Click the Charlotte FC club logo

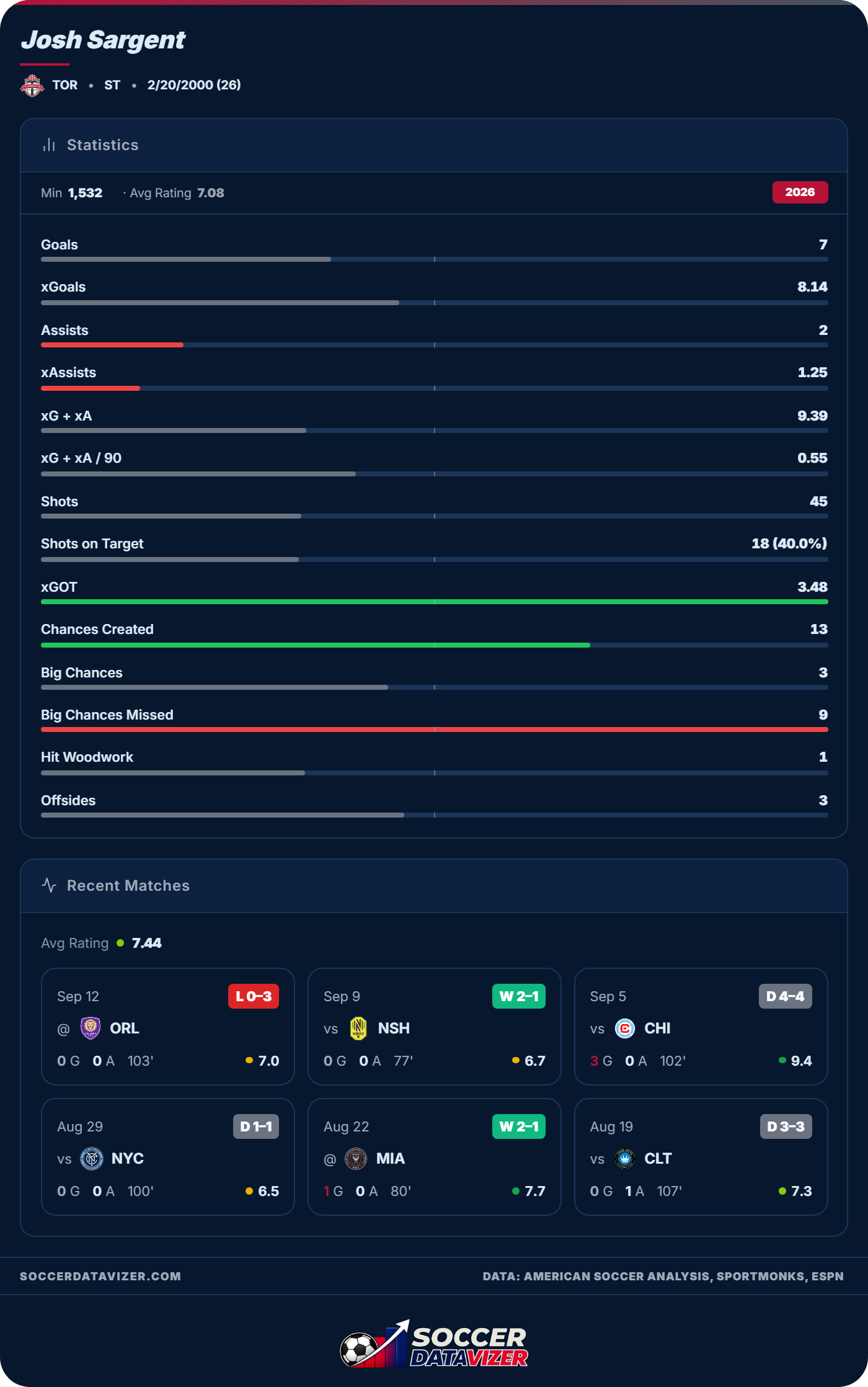(x=625, y=1159)
